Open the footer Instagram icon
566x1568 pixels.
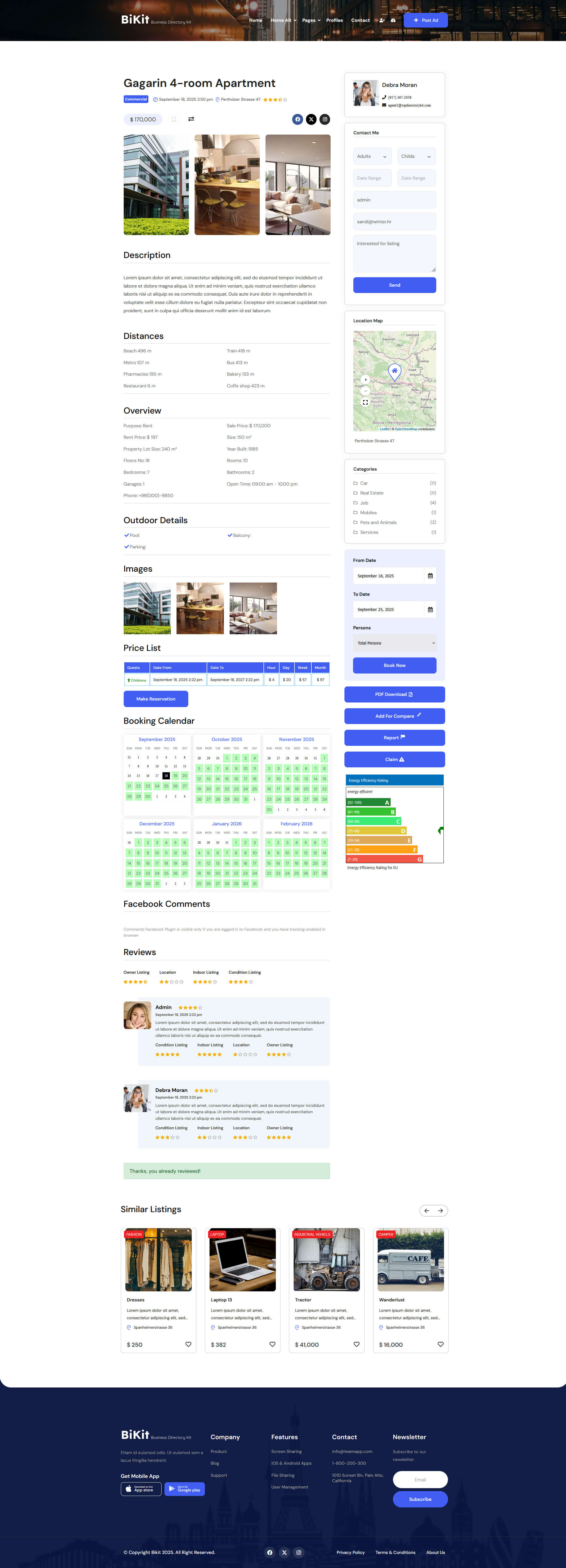click(299, 1552)
